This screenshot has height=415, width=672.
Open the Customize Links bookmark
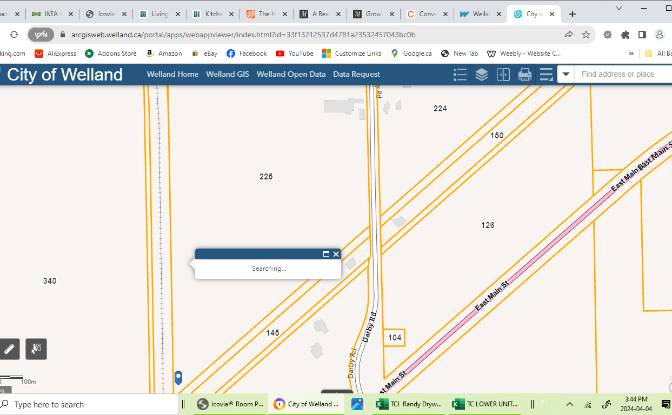coord(351,54)
